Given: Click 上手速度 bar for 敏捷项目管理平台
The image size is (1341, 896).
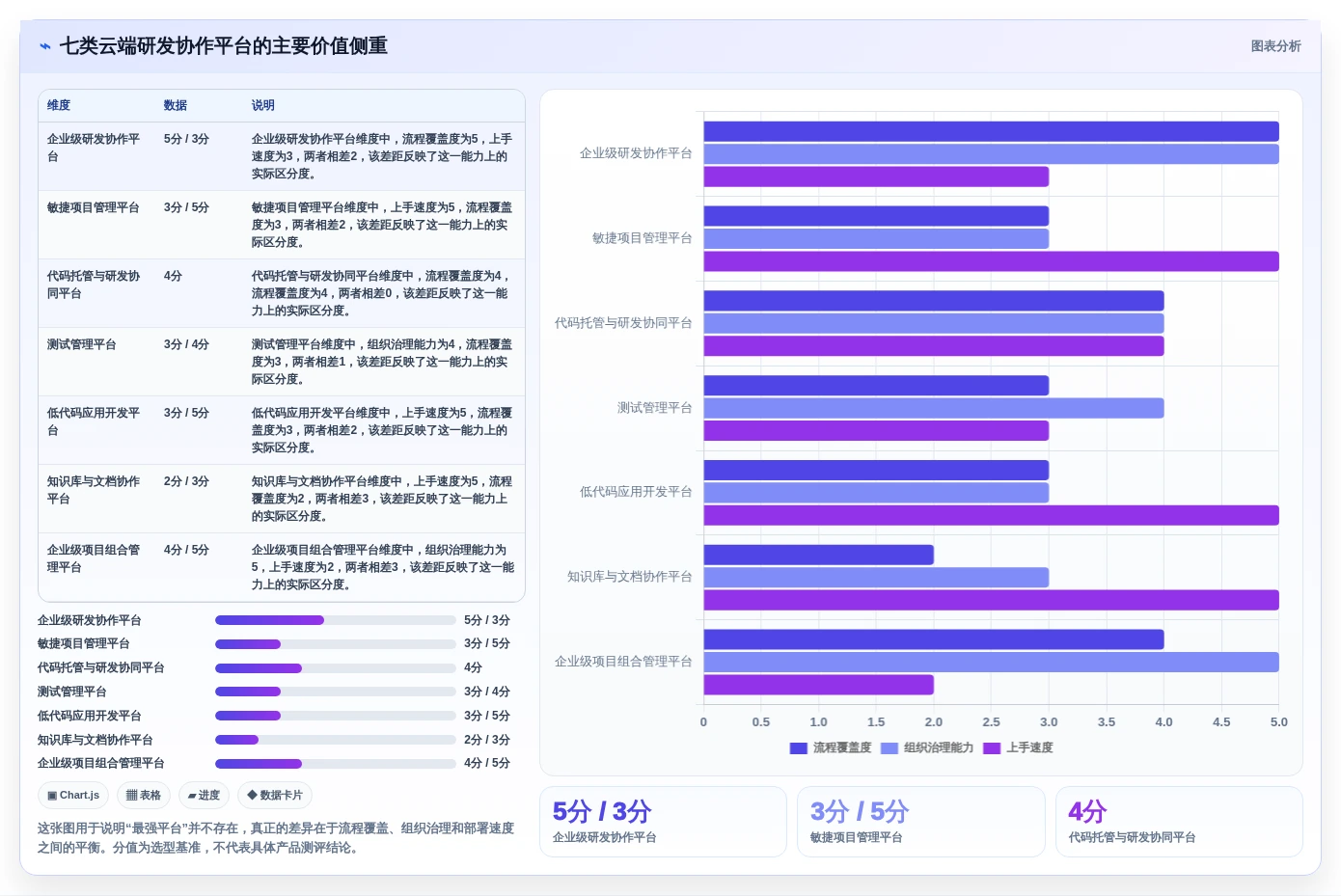Looking at the screenshot, I should click(991, 261).
